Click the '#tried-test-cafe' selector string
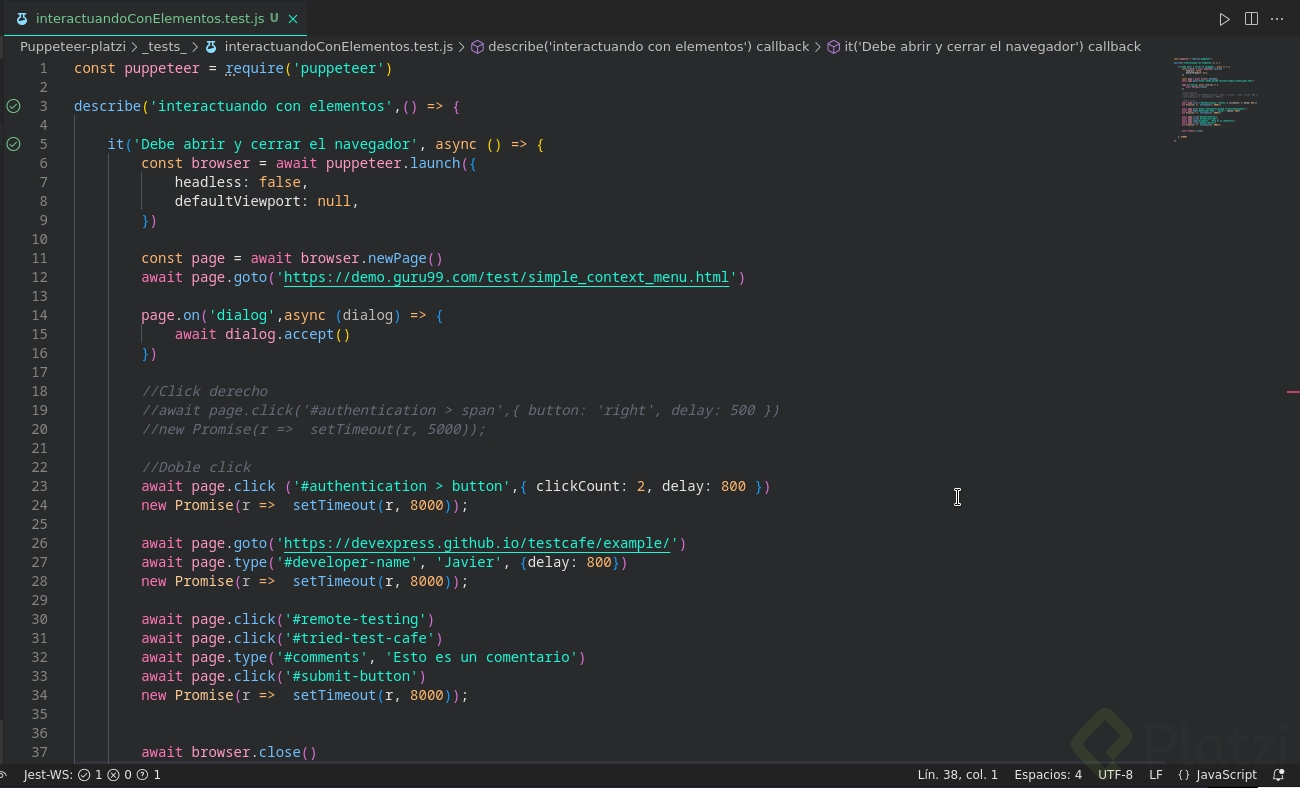Viewport: 1300px width, 788px height. click(x=359, y=639)
